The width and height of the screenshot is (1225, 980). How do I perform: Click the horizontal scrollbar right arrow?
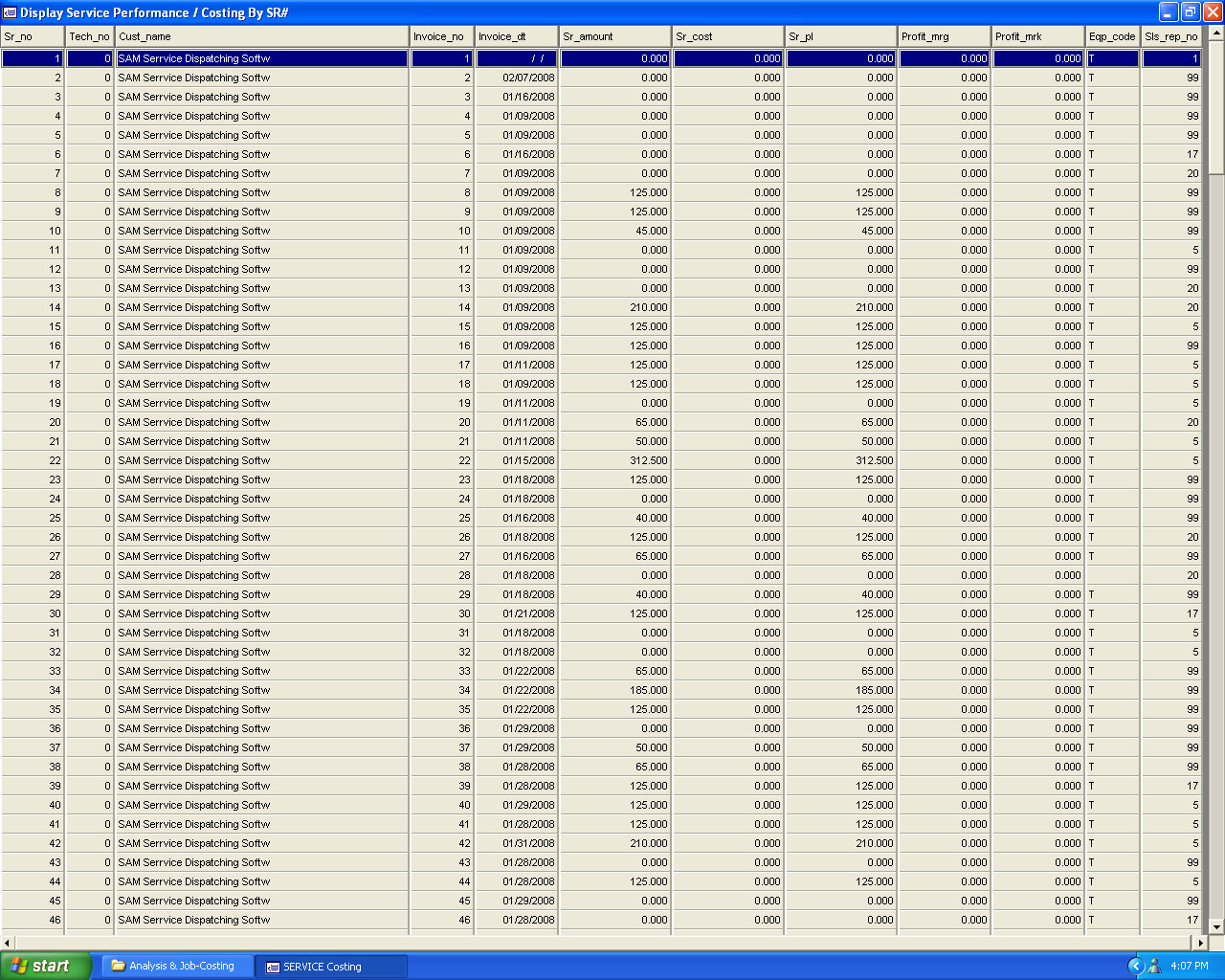tap(1200, 943)
